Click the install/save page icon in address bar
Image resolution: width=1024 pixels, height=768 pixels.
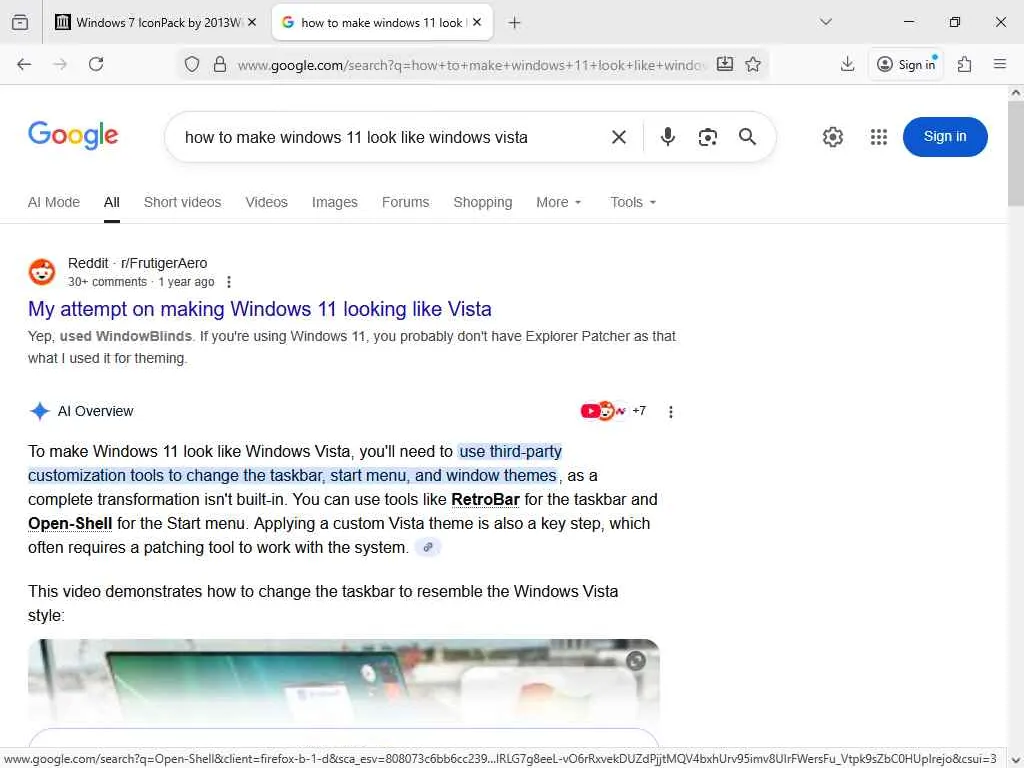coord(725,64)
